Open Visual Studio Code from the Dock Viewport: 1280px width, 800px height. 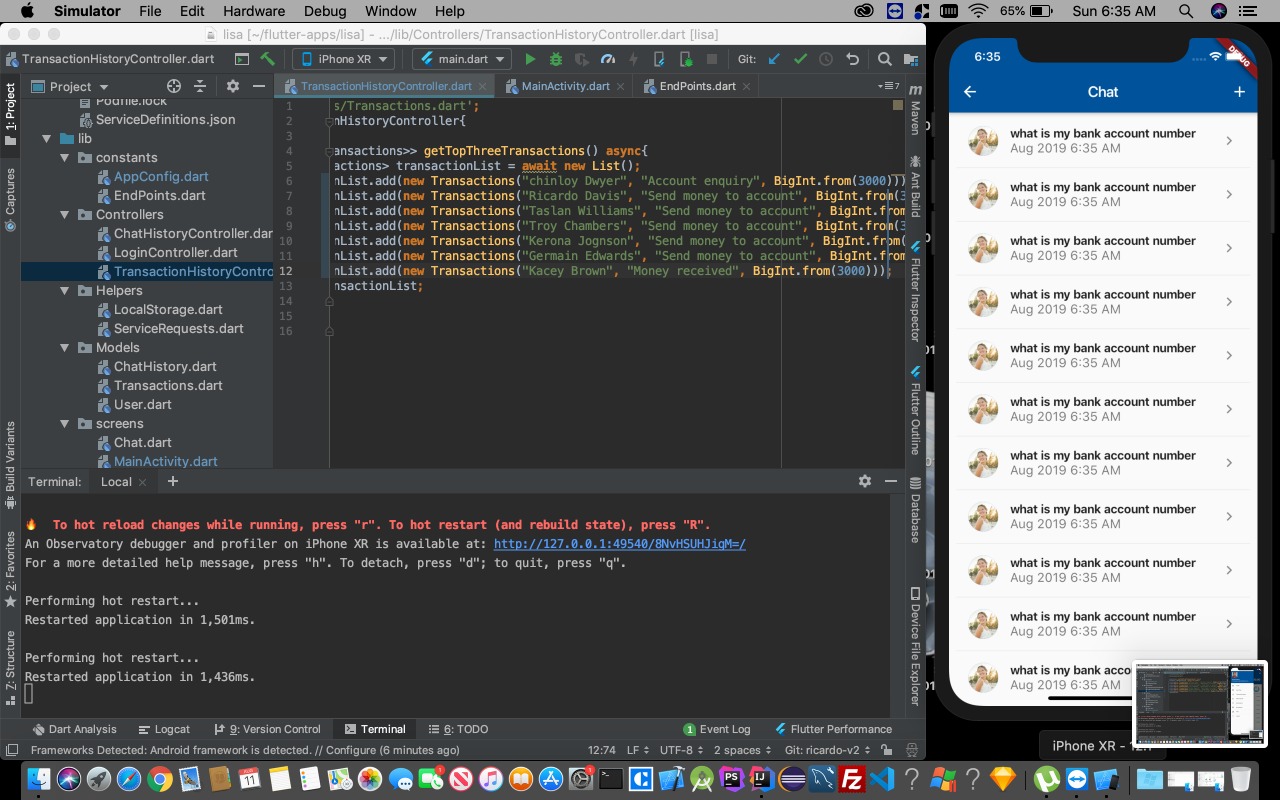882,779
